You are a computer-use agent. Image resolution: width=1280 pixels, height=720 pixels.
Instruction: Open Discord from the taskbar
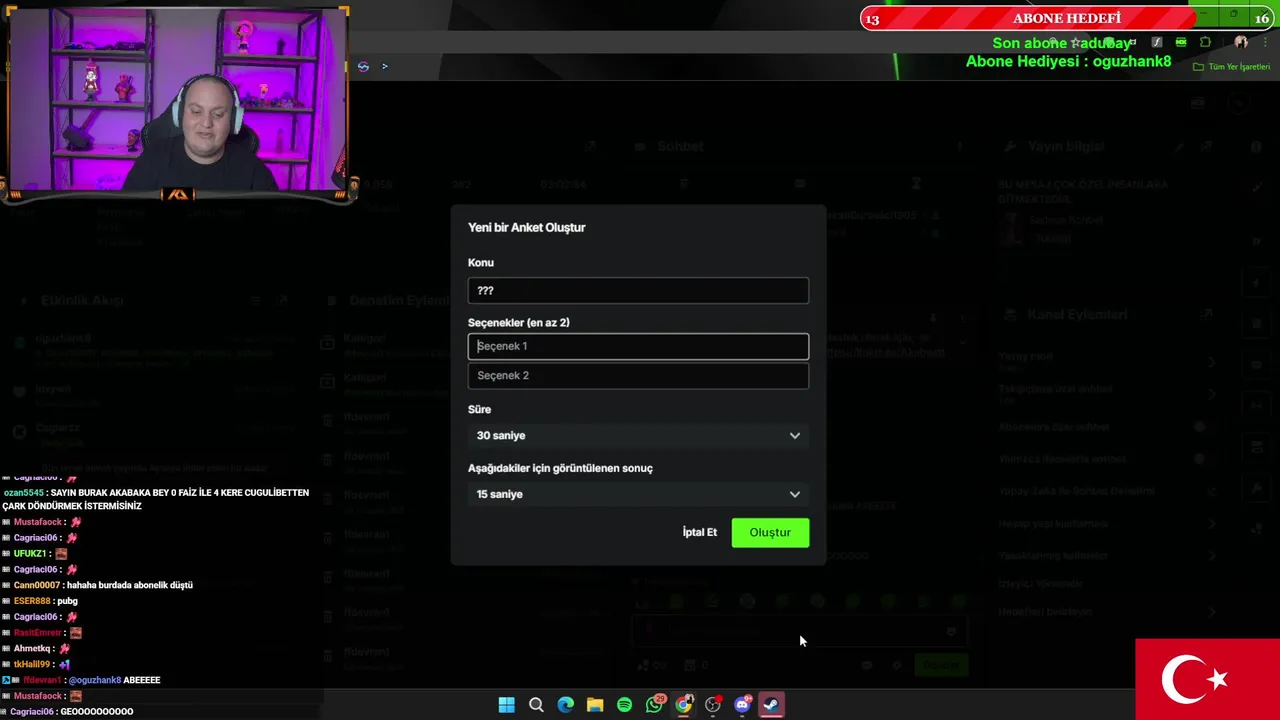point(742,705)
